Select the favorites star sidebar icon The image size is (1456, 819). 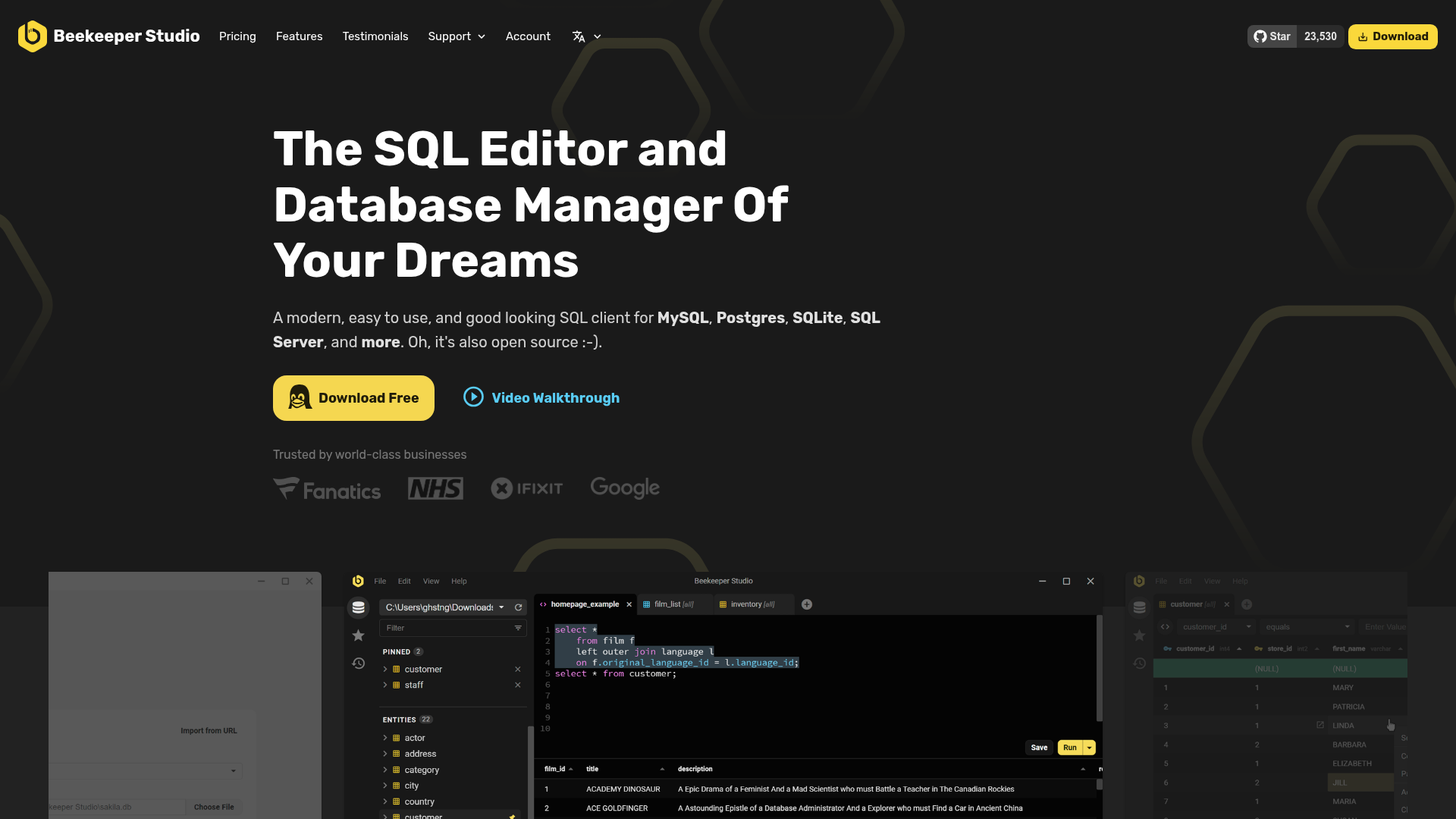[x=359, y=635]
